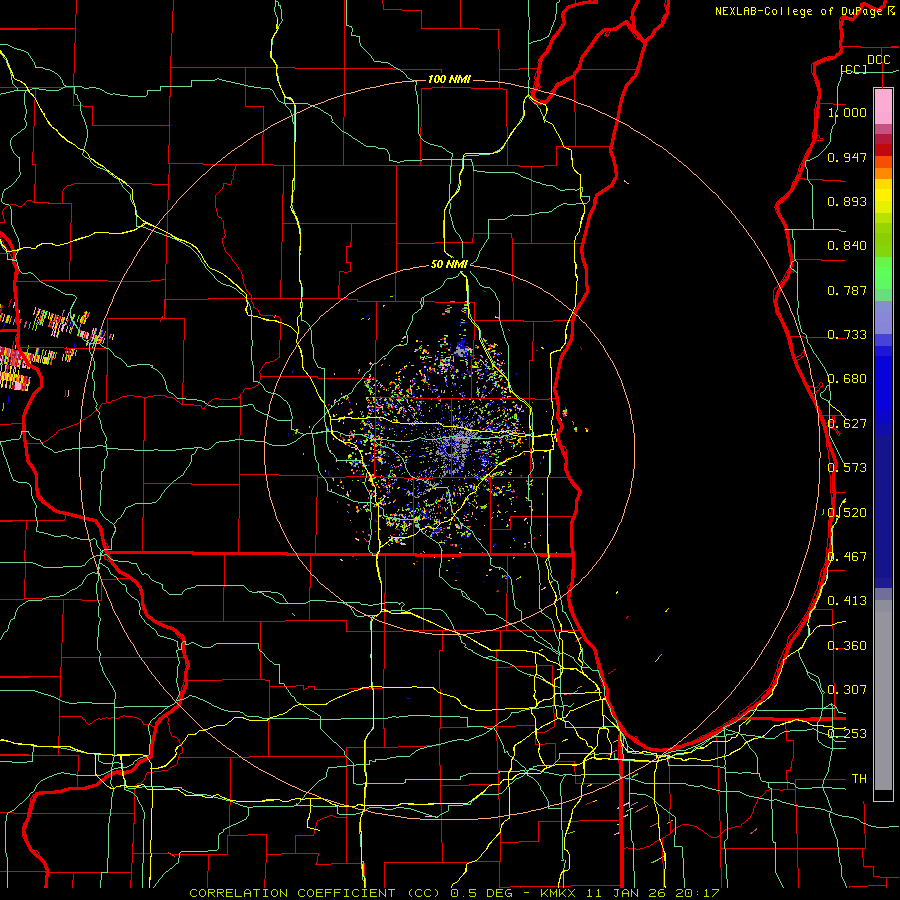Click the 0.573 value on the color scale

(847, 468)
